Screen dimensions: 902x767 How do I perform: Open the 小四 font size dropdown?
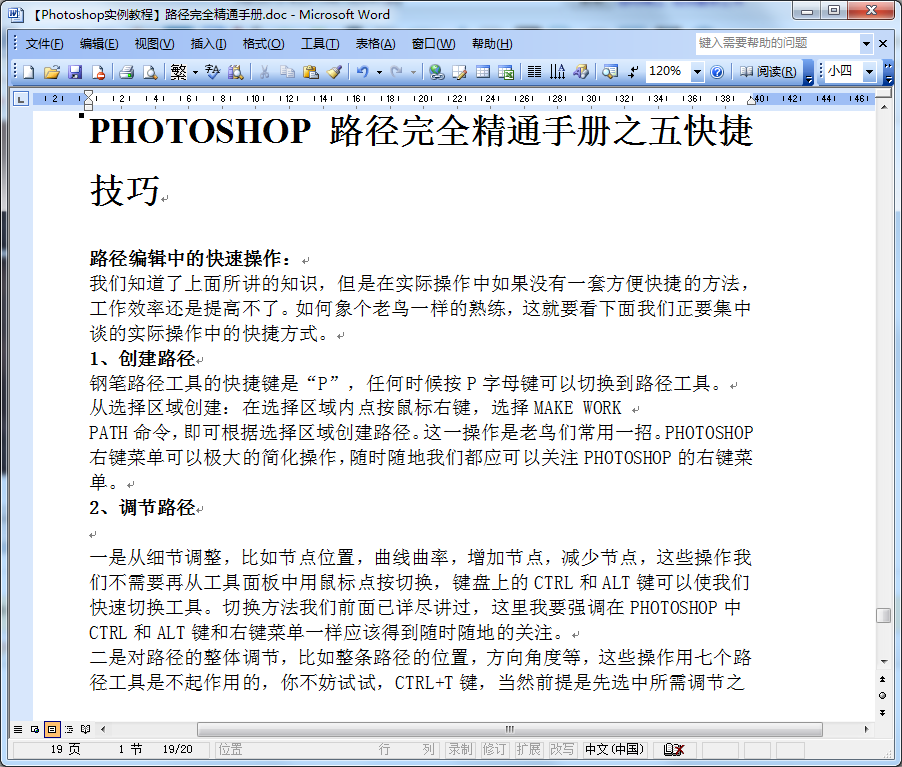870,72
